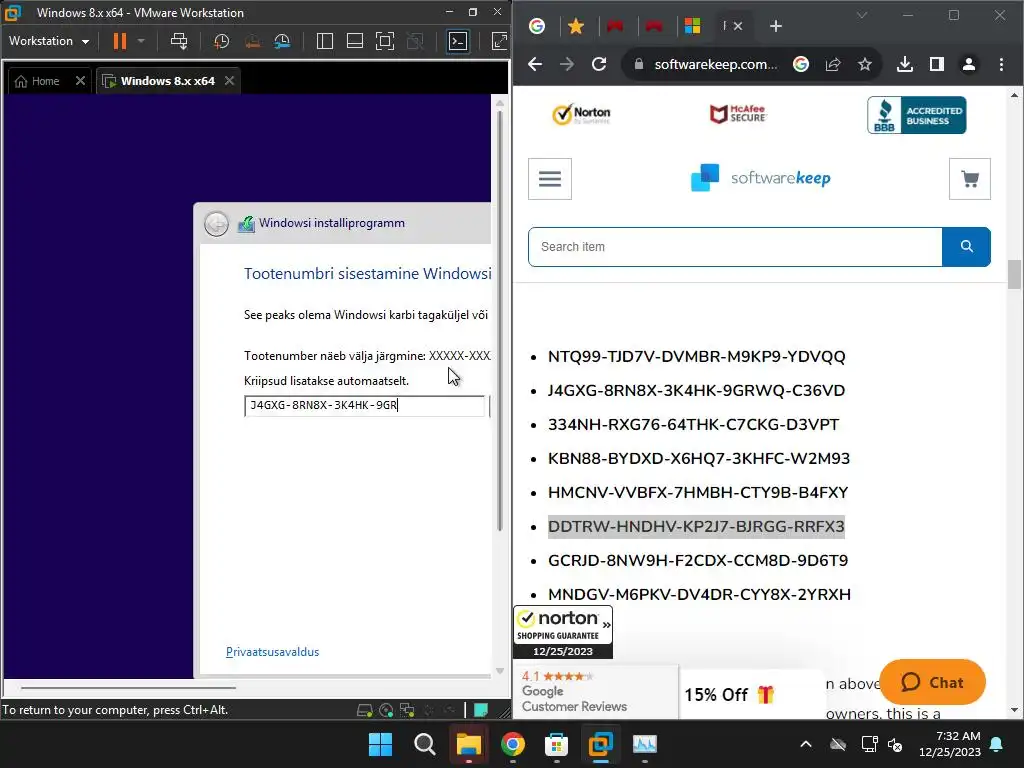Screen dimensions: 1024x768
Task: Click the Search item field
Action: [735, 247]
